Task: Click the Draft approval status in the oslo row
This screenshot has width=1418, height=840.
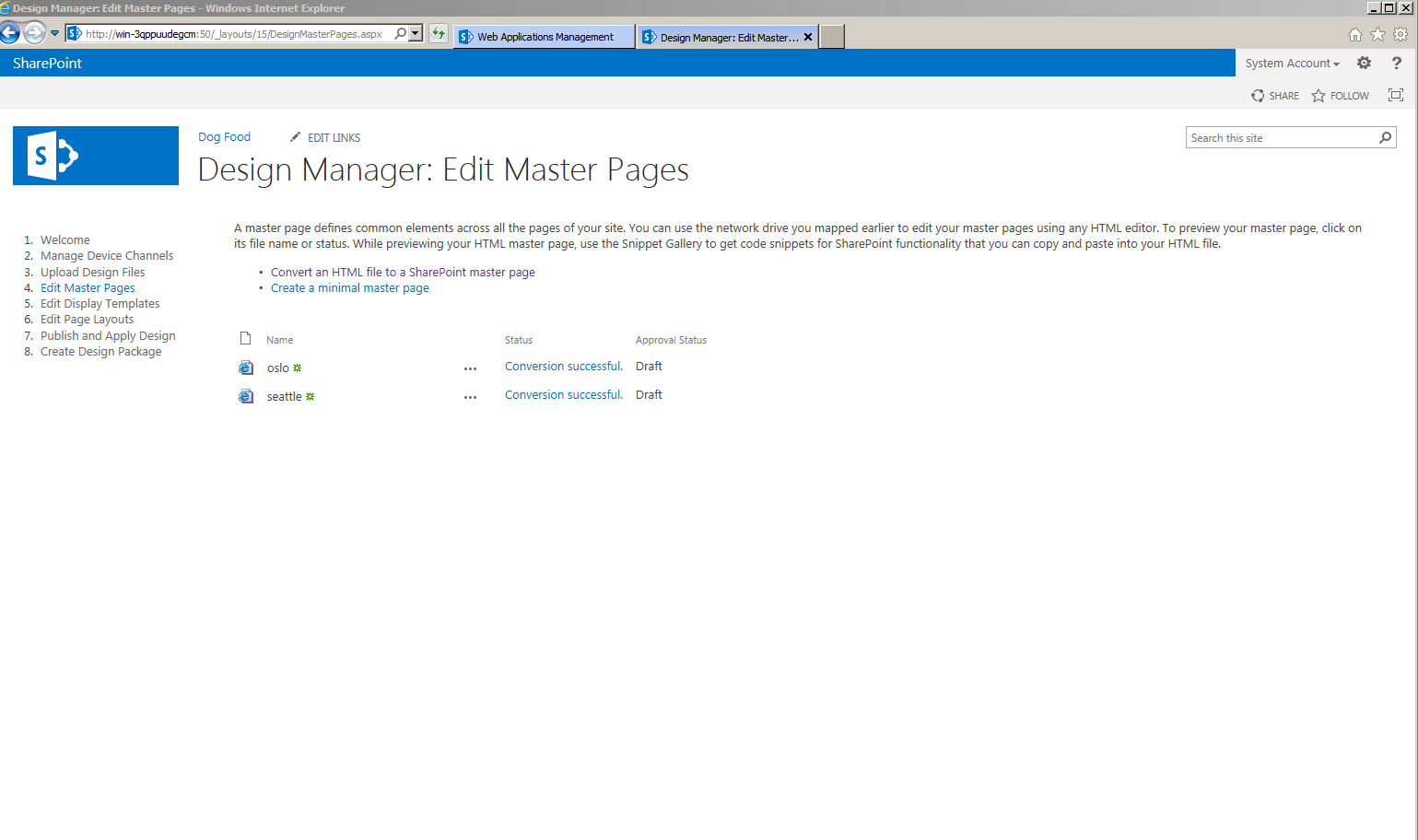Action: [649, 366]
